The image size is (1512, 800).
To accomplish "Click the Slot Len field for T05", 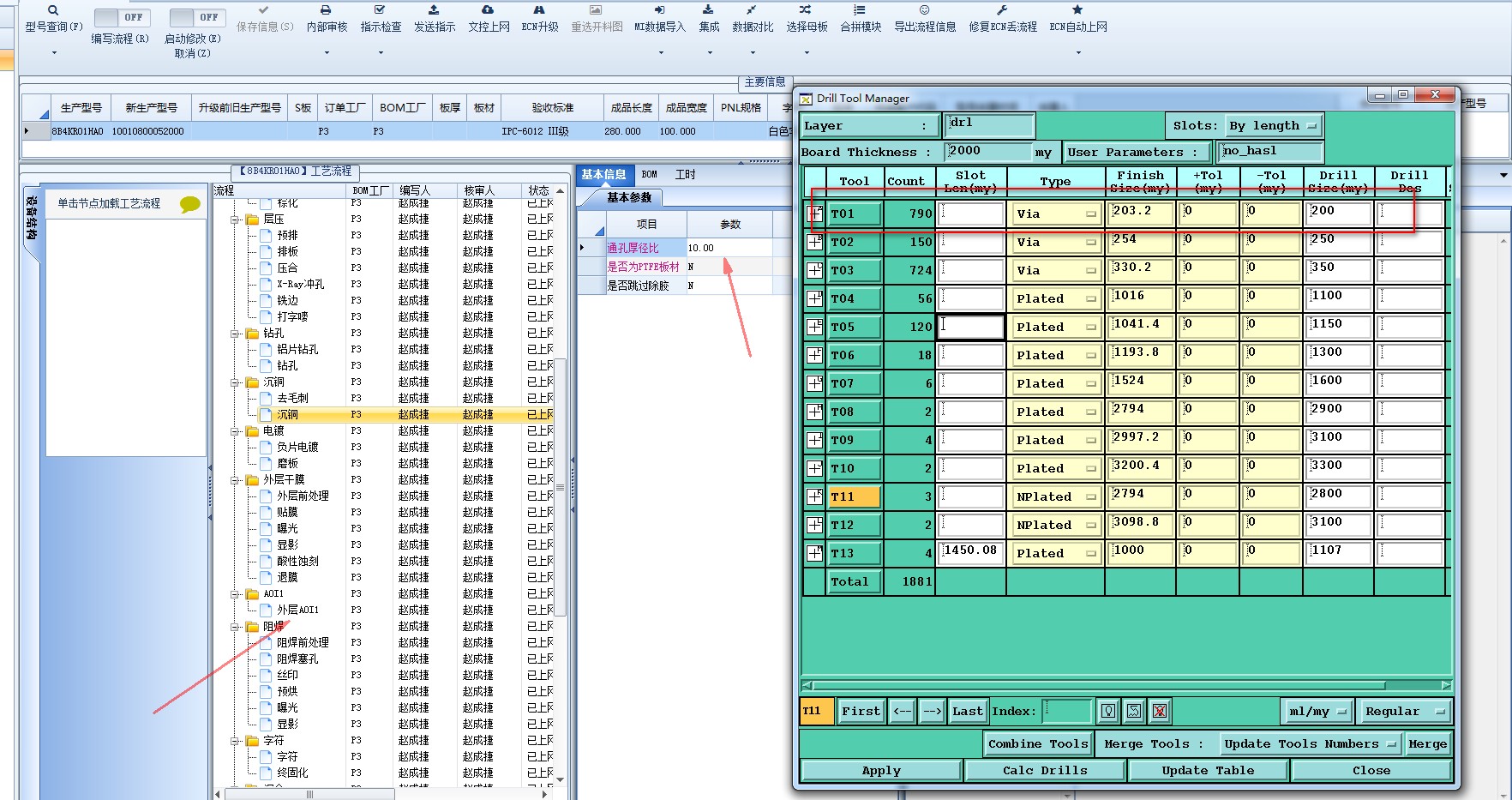I will point(971,327).
